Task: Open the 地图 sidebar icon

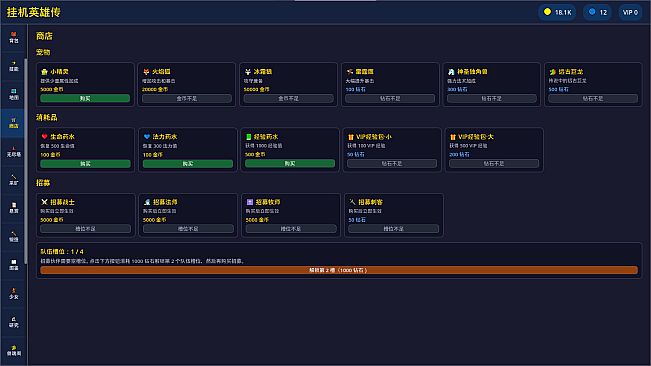Action: pyautogui.click(x=14, y=95)
